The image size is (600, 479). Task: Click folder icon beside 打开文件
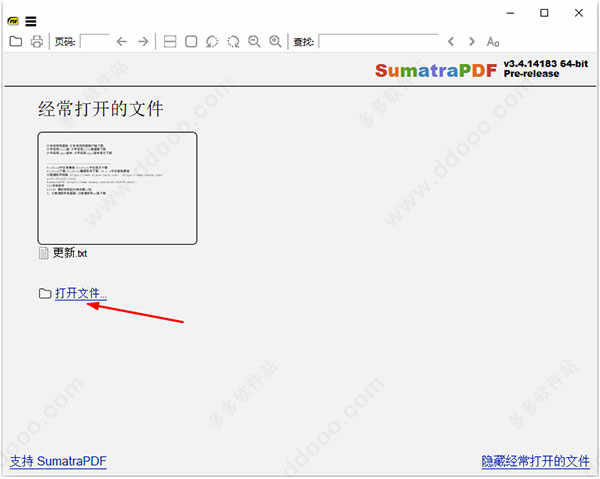tap(45, 294)
